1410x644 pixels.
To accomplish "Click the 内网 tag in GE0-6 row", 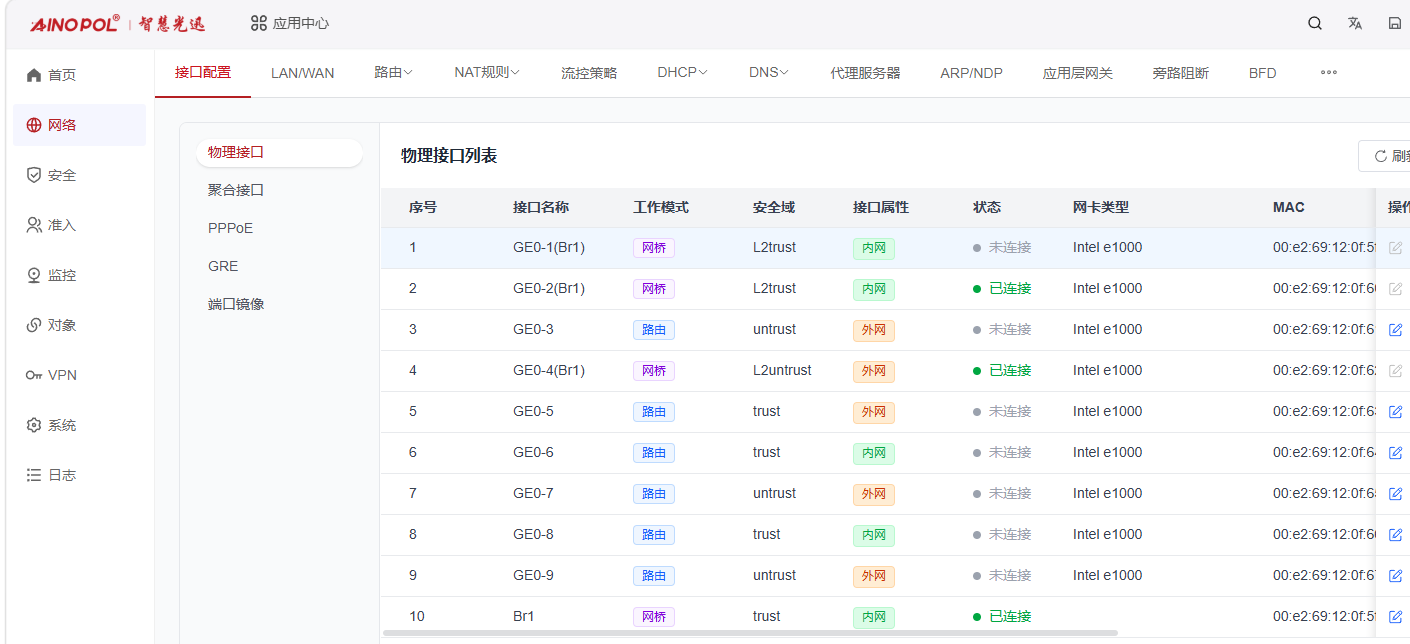I will click(x=874, y=453).
